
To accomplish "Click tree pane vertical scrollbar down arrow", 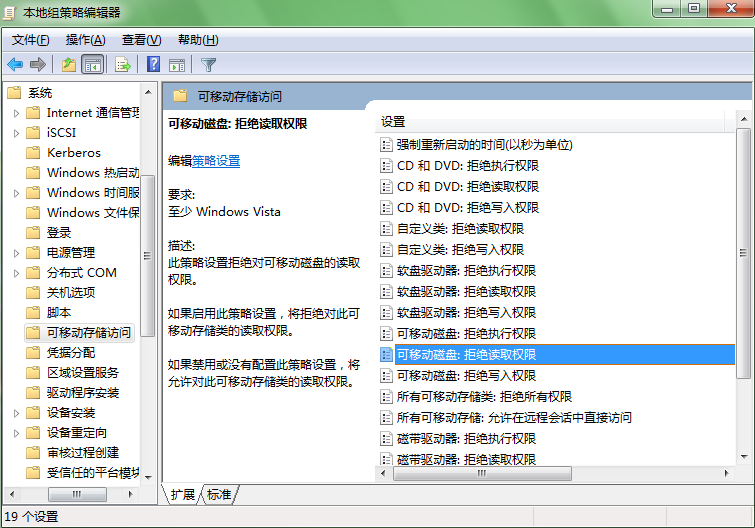I will [148, 477].
